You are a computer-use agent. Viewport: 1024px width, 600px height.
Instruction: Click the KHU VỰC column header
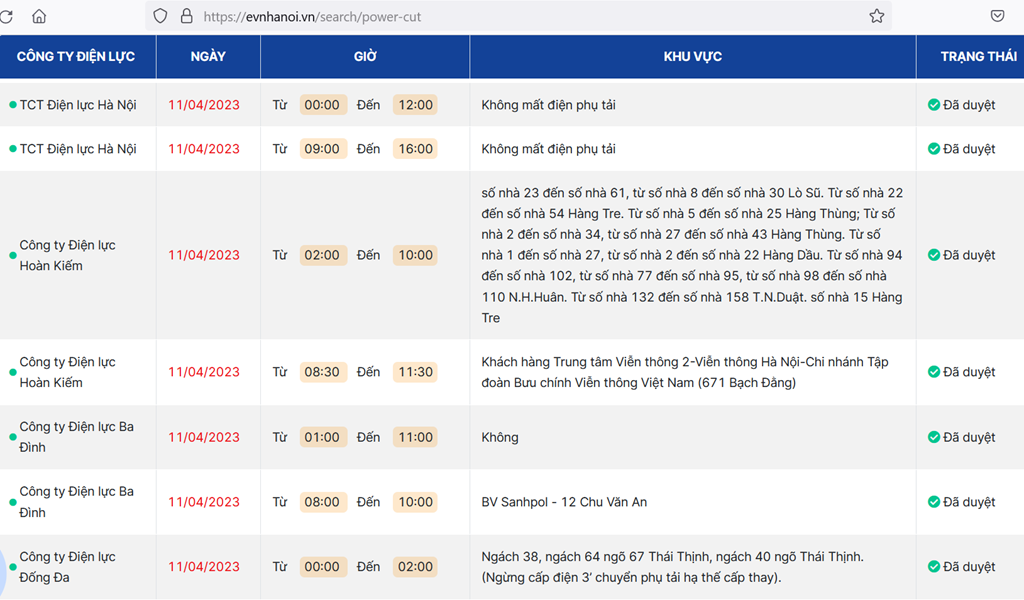693,57
